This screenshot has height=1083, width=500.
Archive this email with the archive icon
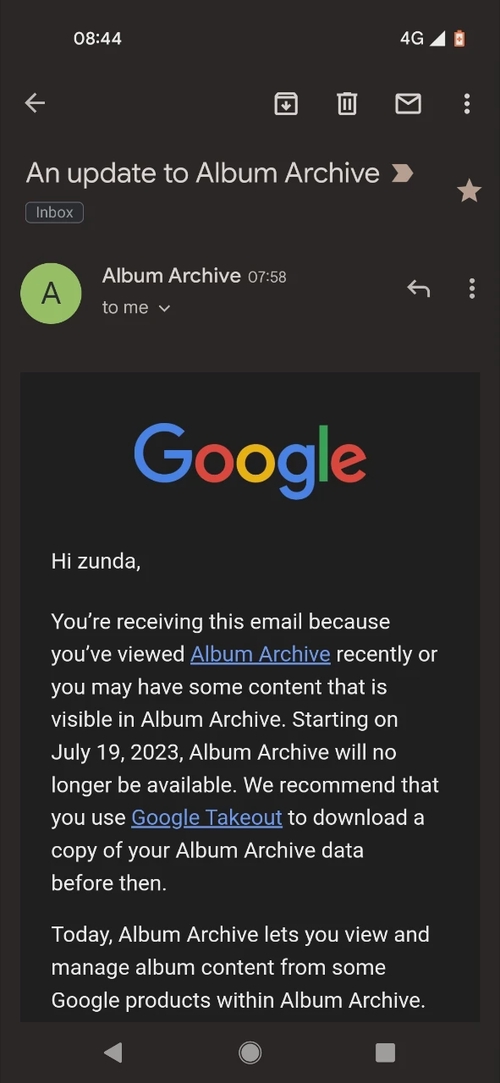pos(286,104)
